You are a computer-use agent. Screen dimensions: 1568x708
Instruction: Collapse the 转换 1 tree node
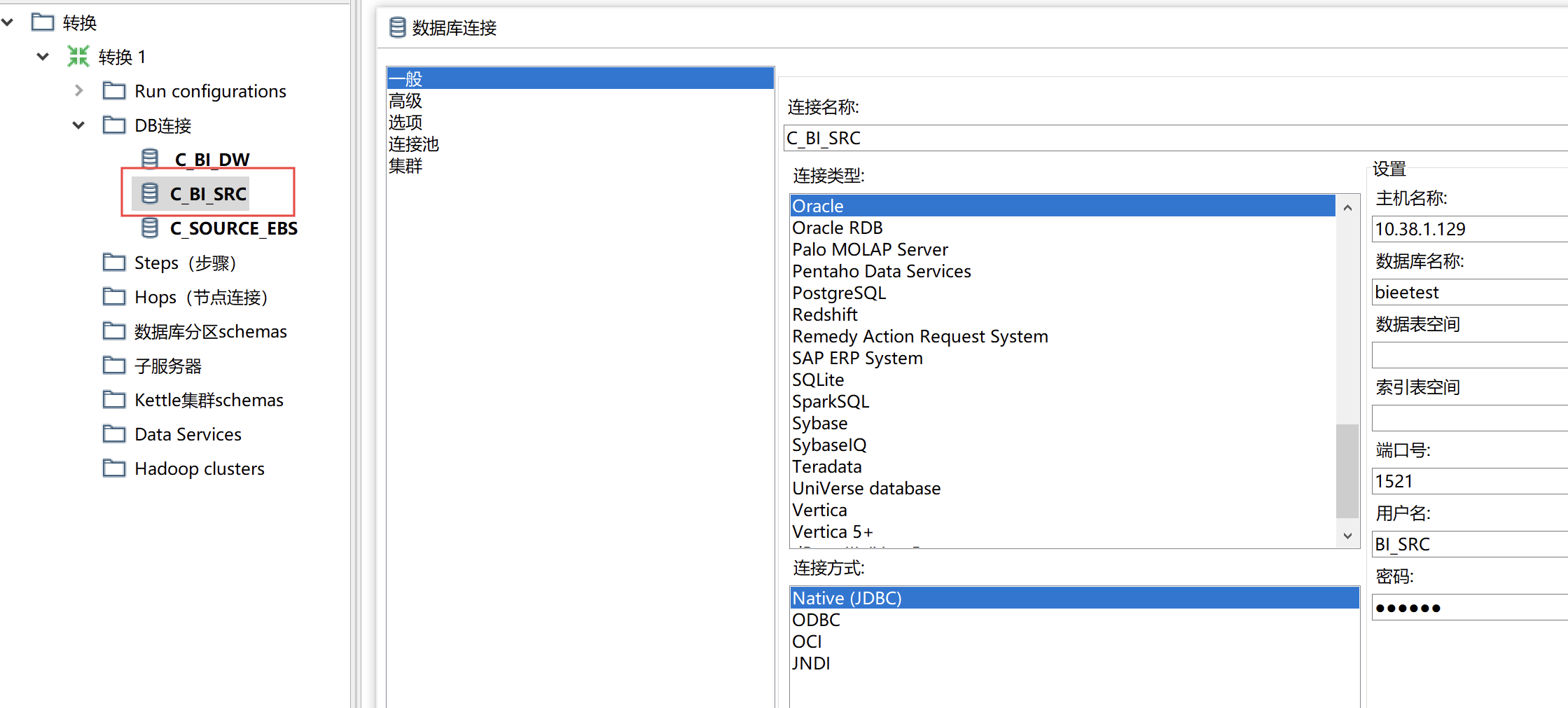43,57
